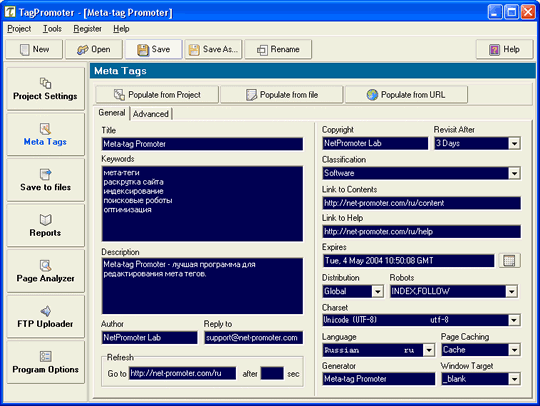Click the Reply to email field
Screen dimensions: 540x406
(x=254, y=338)
